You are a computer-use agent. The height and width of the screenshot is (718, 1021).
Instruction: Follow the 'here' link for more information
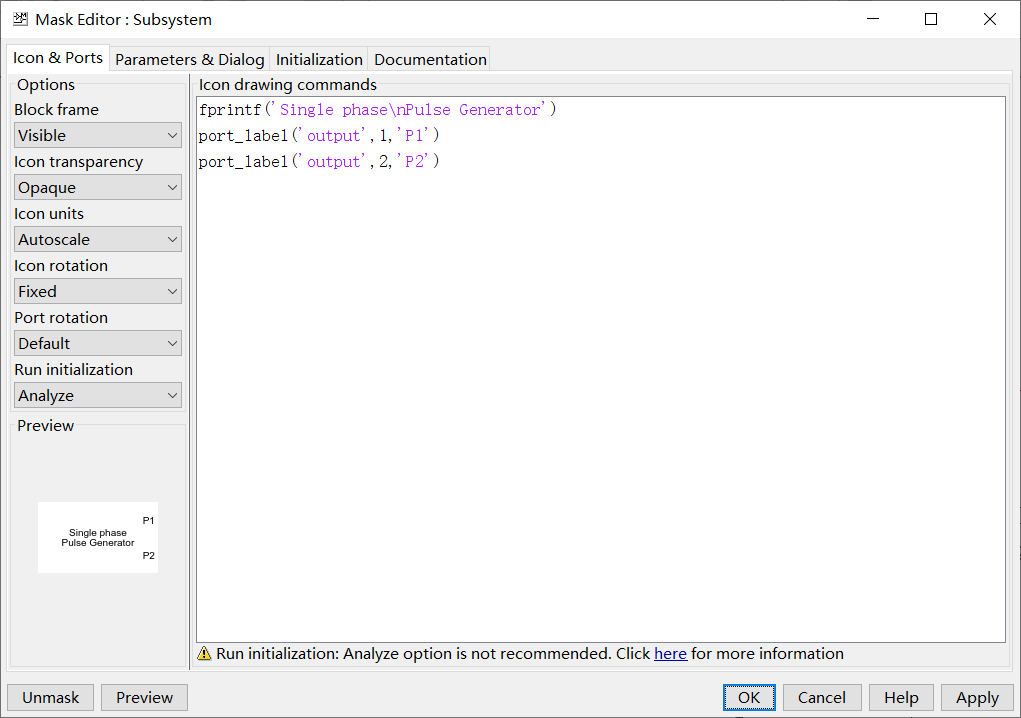(x=671, y=654)
